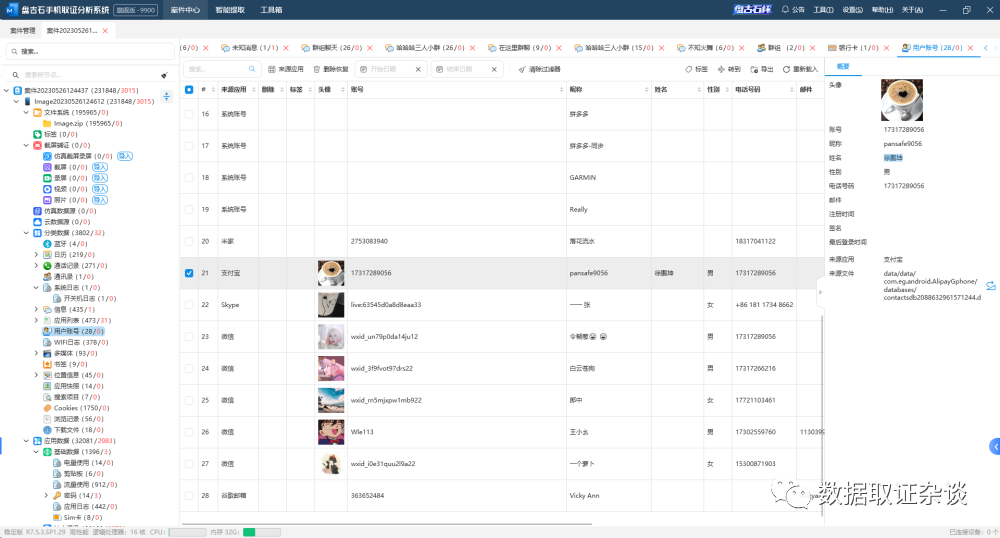Select the 蓝牙 (4/0) tree item
This screenshot has width=1000, height=538.
pyautogui.click(x=66, y=244)
